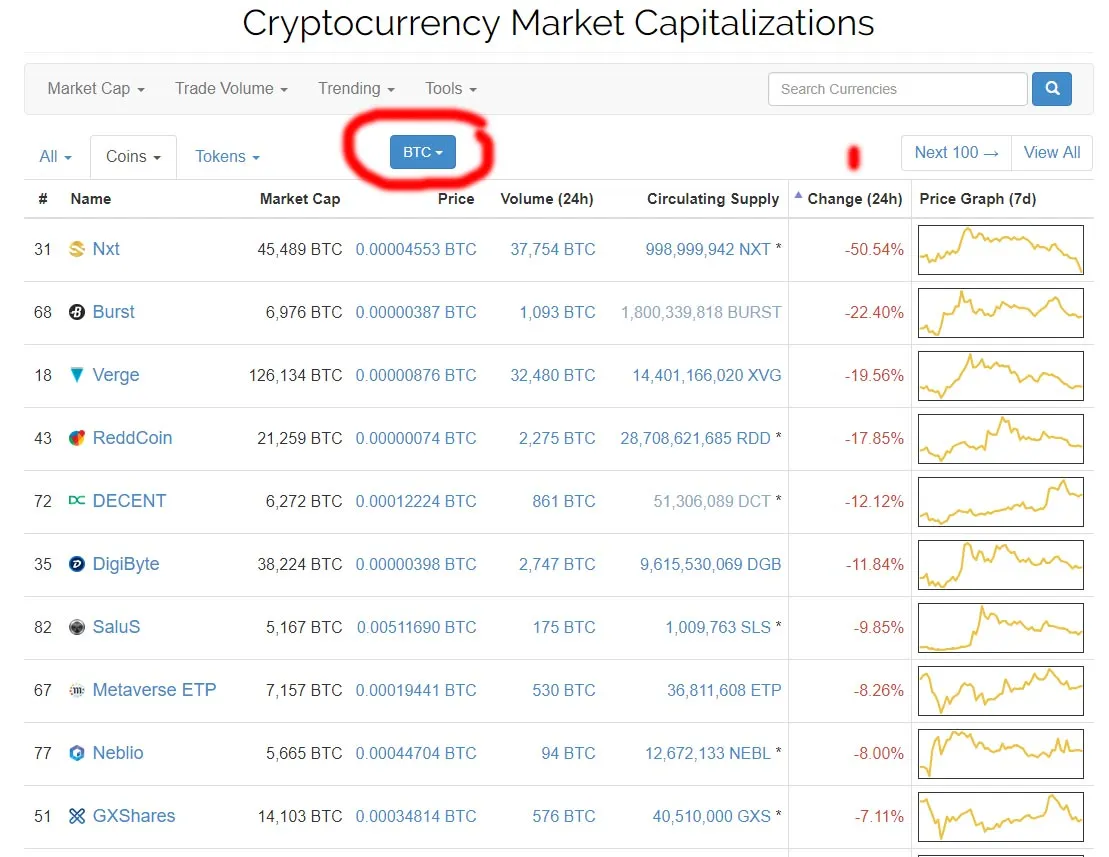The image size is (1109, 857).
Task: Open the DECENT 7-day price graph
Action: pos(1001,501)
